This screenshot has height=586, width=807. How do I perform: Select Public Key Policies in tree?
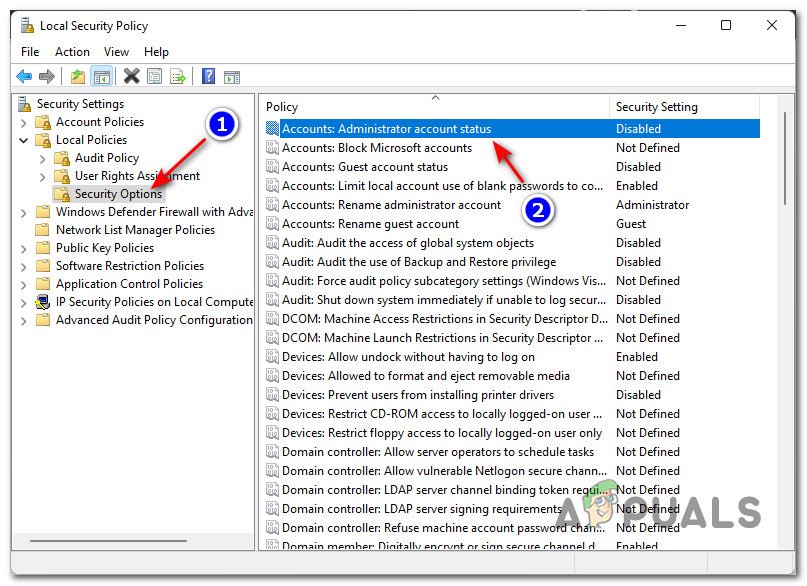(104, 248)
